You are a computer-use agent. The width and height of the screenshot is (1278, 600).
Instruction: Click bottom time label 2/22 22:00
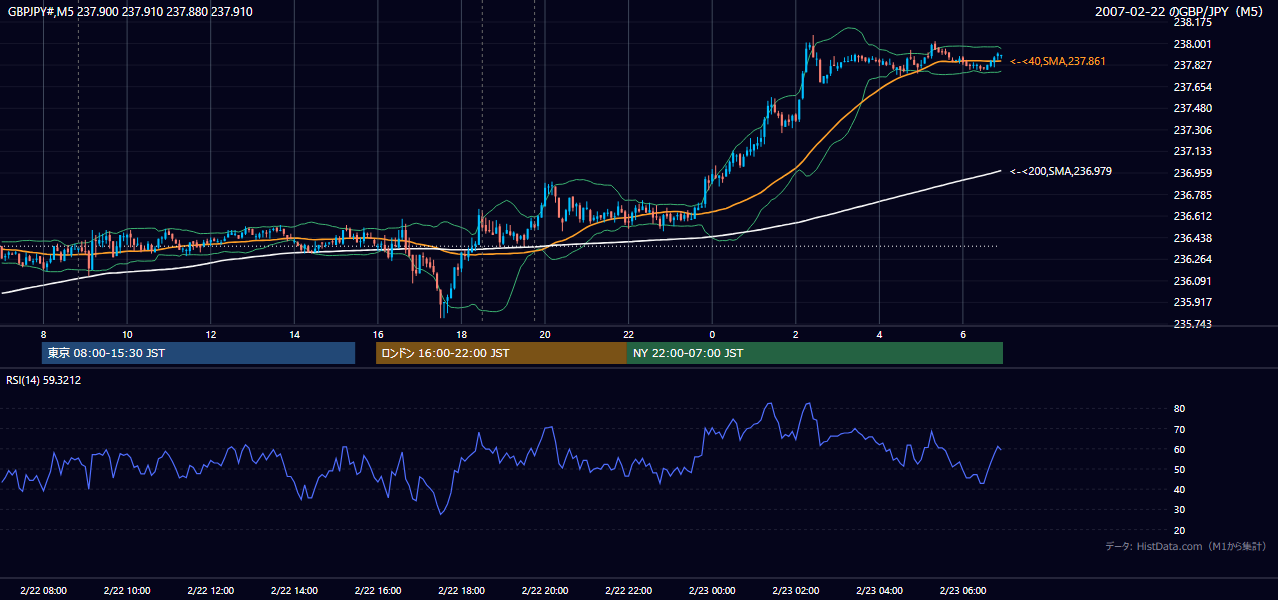point(629,591)
